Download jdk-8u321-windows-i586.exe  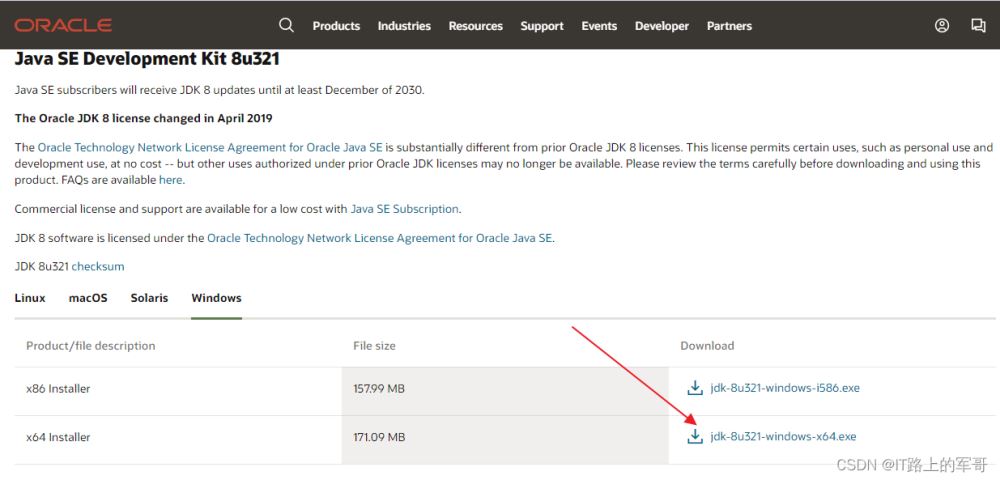785,388
